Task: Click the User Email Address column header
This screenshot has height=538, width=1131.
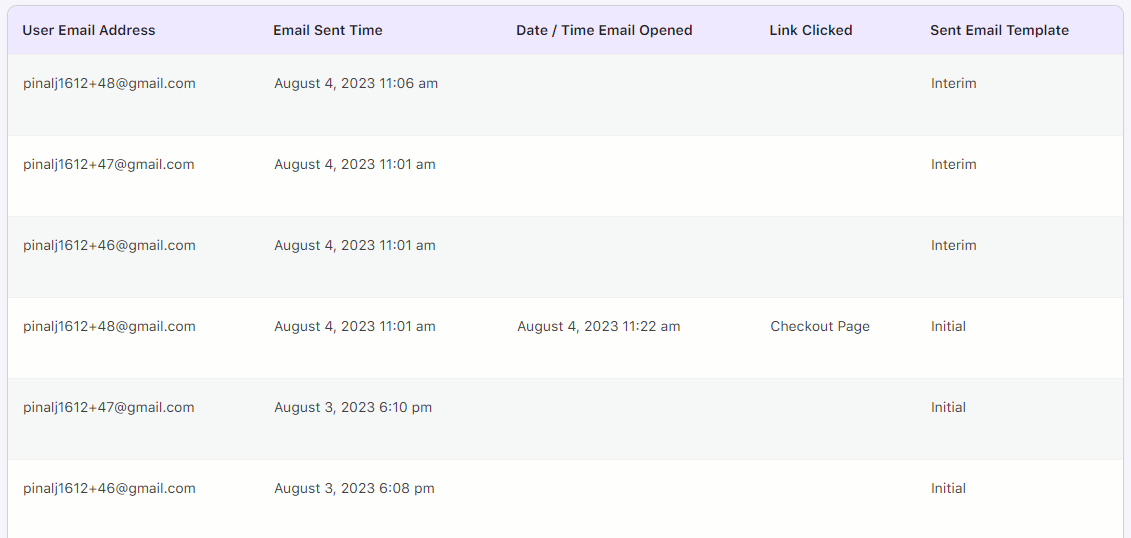Action: (89, 30)
